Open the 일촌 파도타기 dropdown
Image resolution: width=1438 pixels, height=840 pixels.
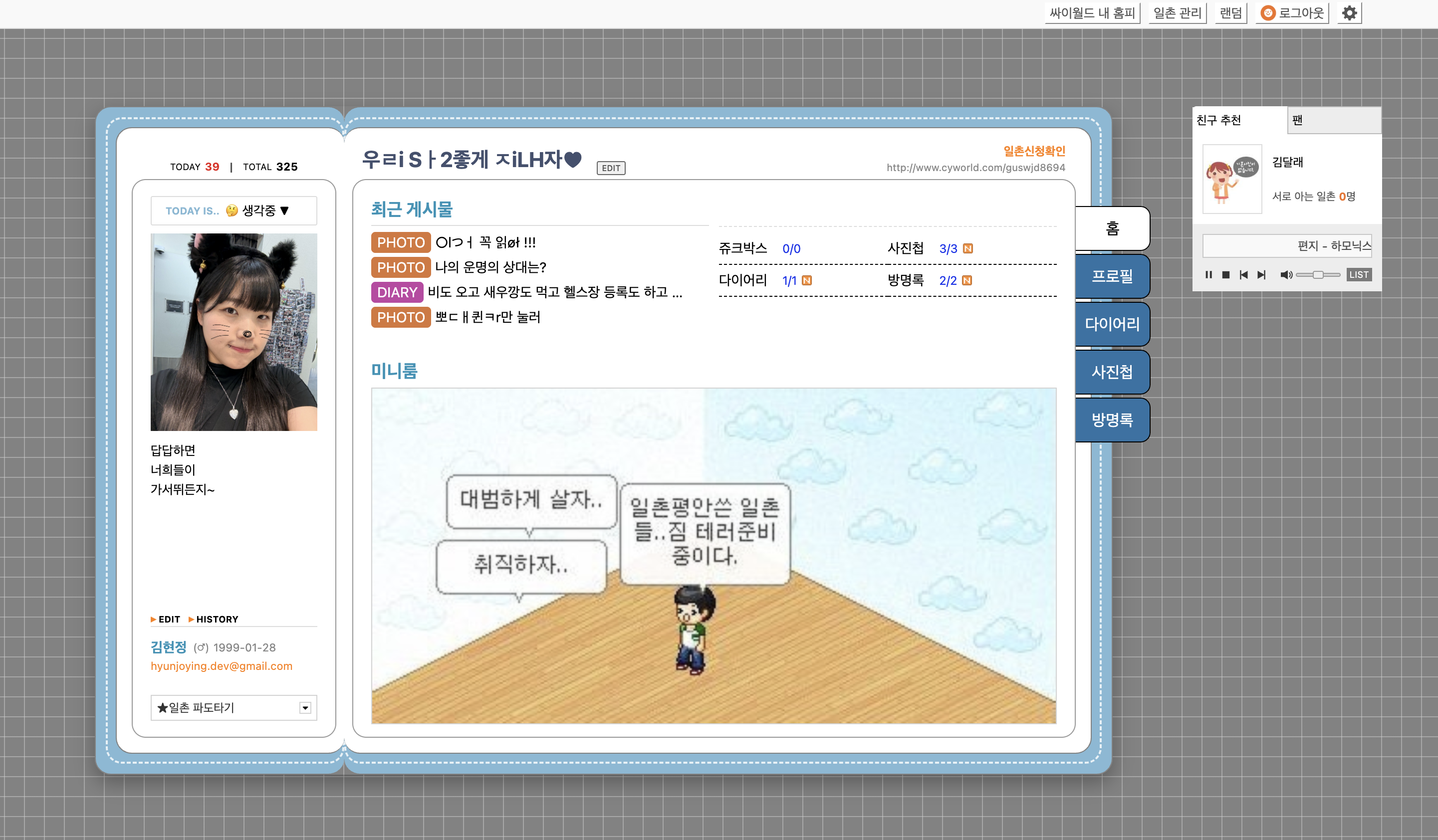coord(305,708)
